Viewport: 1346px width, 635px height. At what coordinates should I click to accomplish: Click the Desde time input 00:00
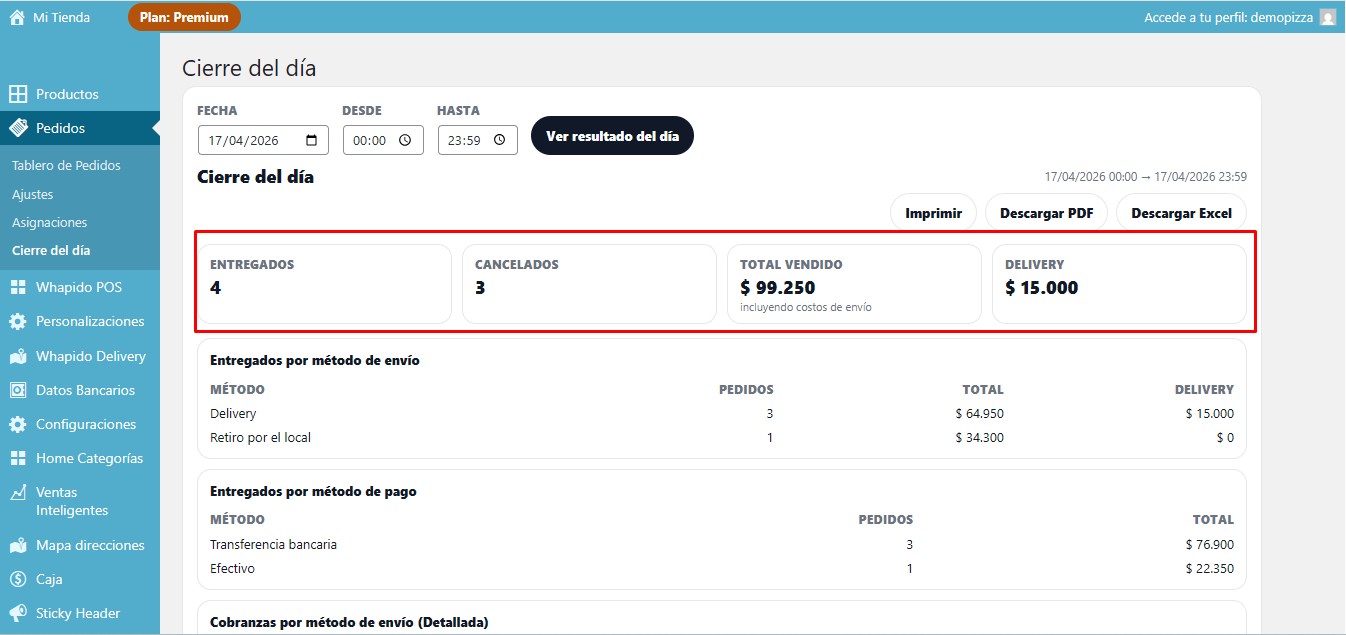(x=383, y=140)
